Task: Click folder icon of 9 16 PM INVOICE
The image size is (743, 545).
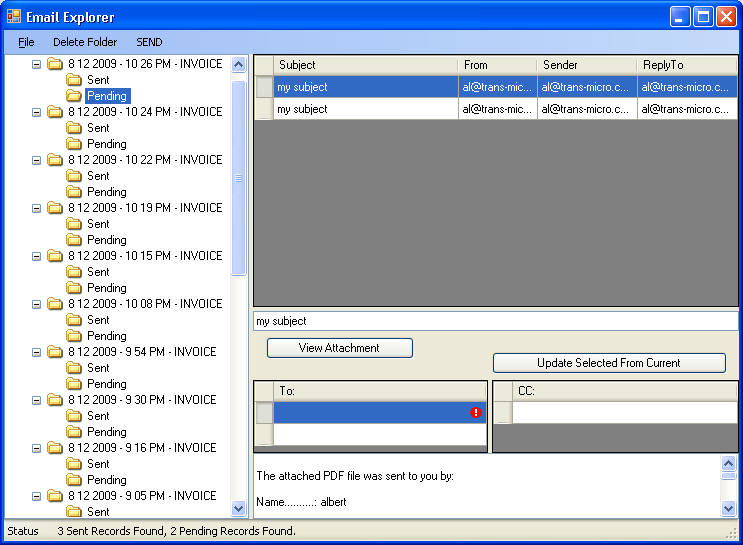Action: pyautogui.click(x=55, y=447)
